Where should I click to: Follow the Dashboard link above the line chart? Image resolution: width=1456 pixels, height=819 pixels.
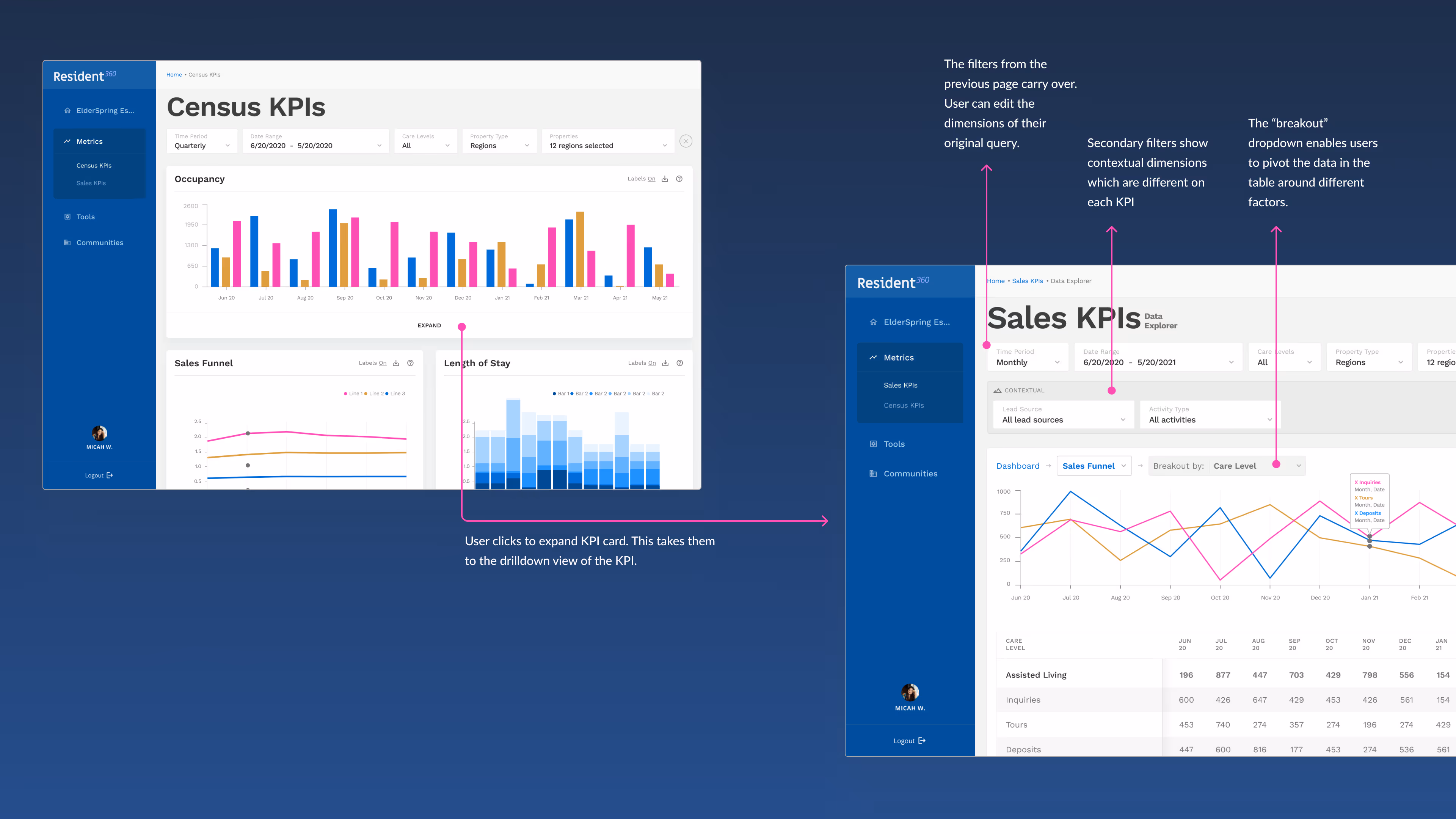(1017, 466)
